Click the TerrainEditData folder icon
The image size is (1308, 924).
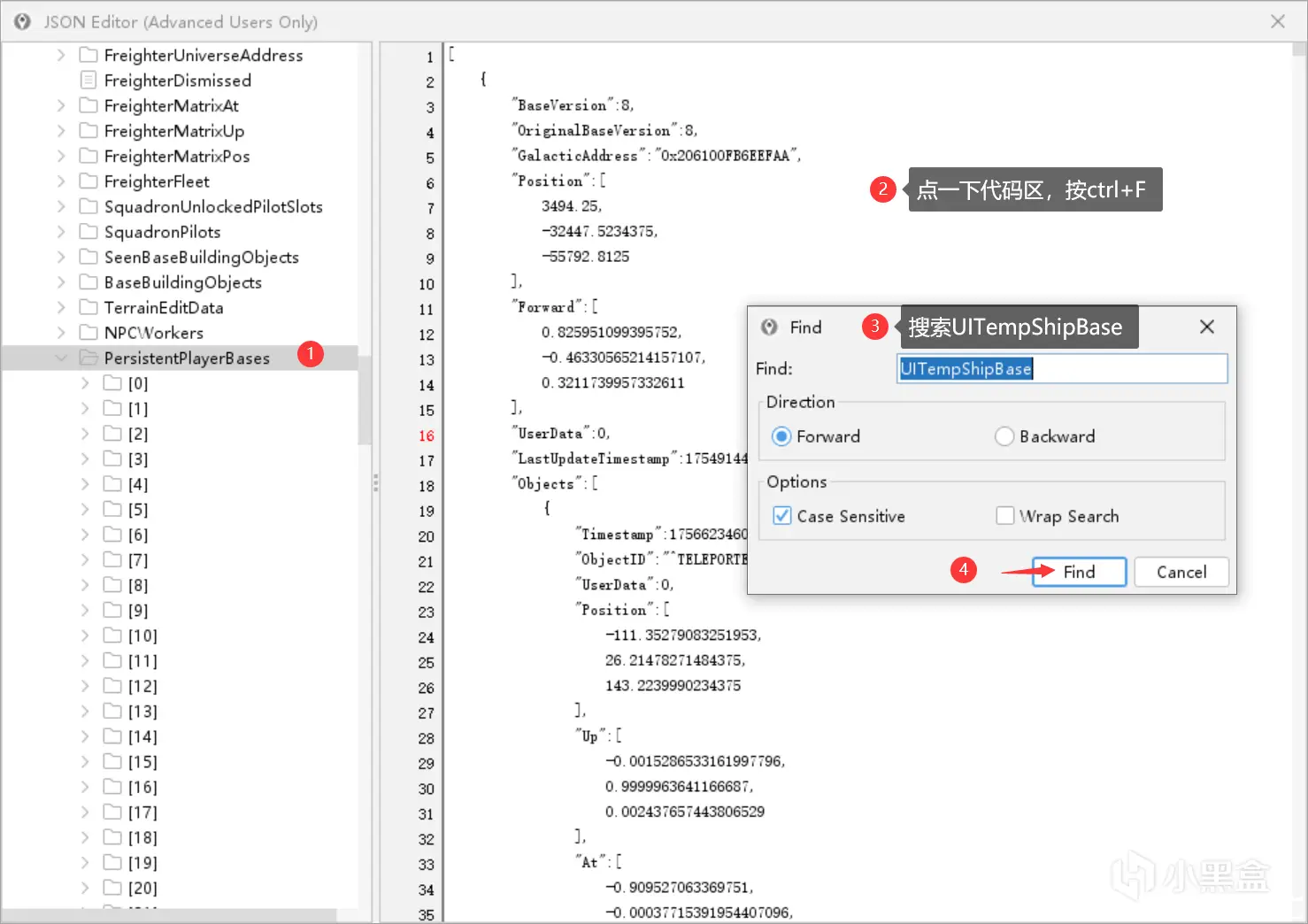(x=88, y=307)
